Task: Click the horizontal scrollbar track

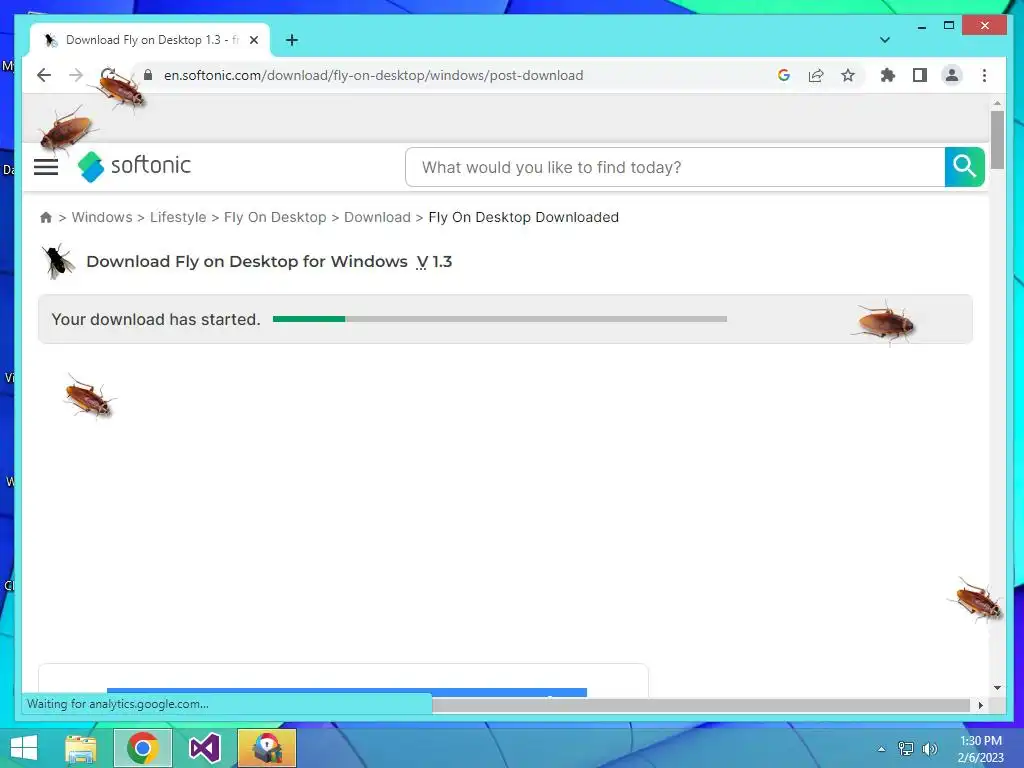Action: (x=701, y=705)
